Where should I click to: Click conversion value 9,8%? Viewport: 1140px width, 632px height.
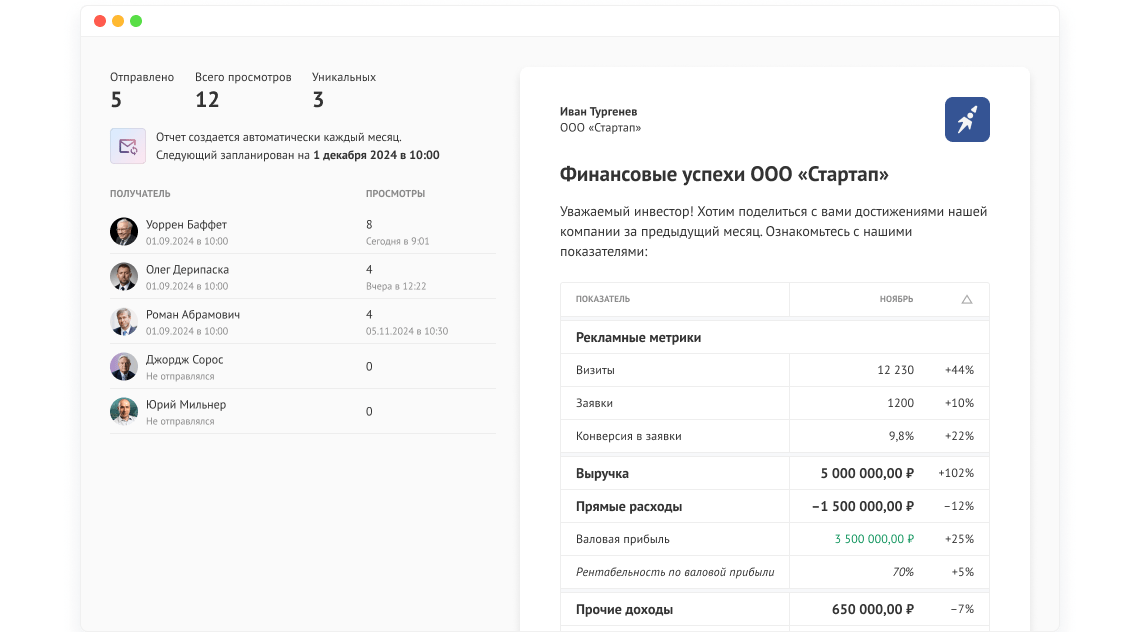point(902,436)
